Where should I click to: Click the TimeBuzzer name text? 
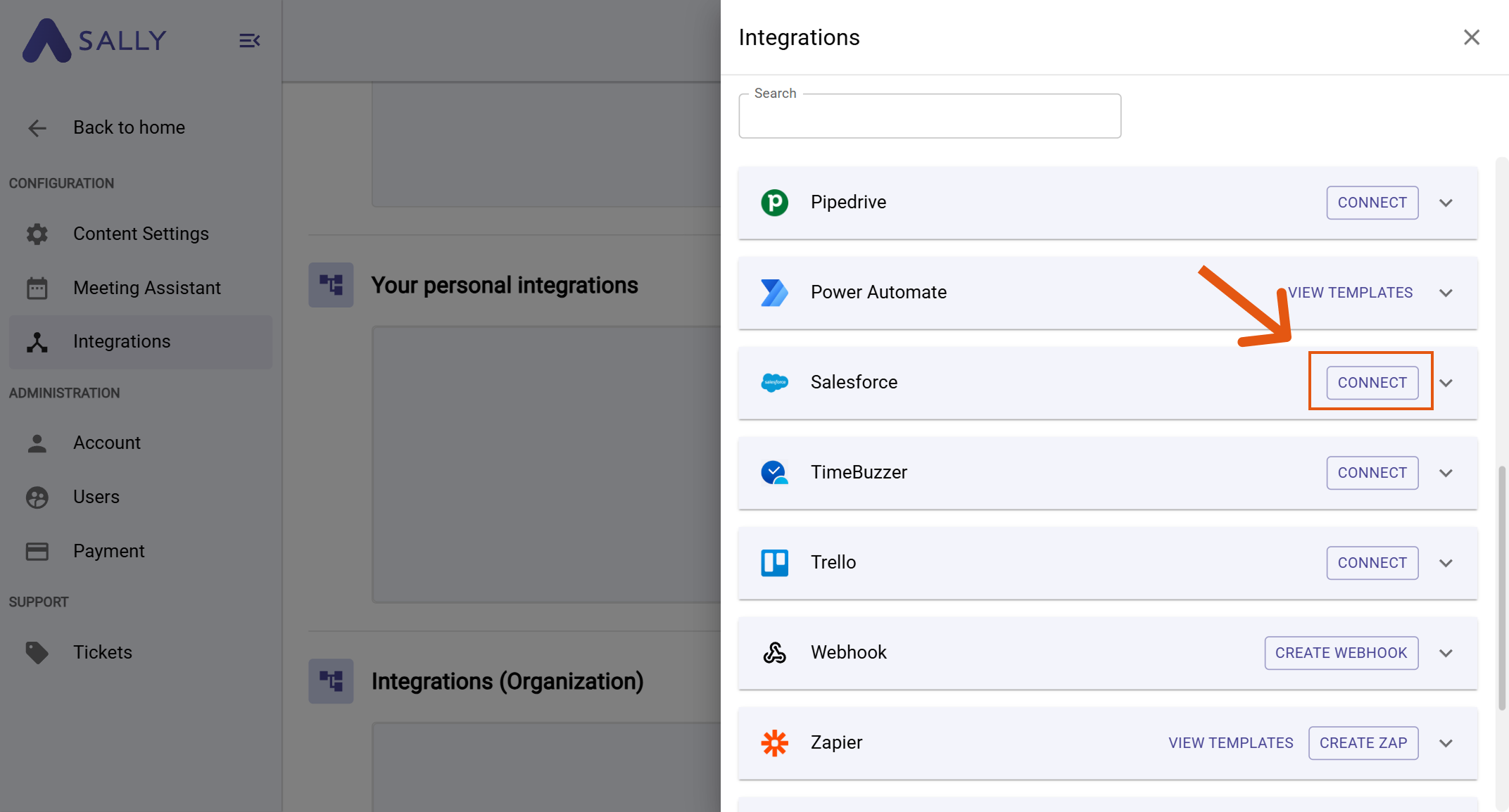(859, 472)
